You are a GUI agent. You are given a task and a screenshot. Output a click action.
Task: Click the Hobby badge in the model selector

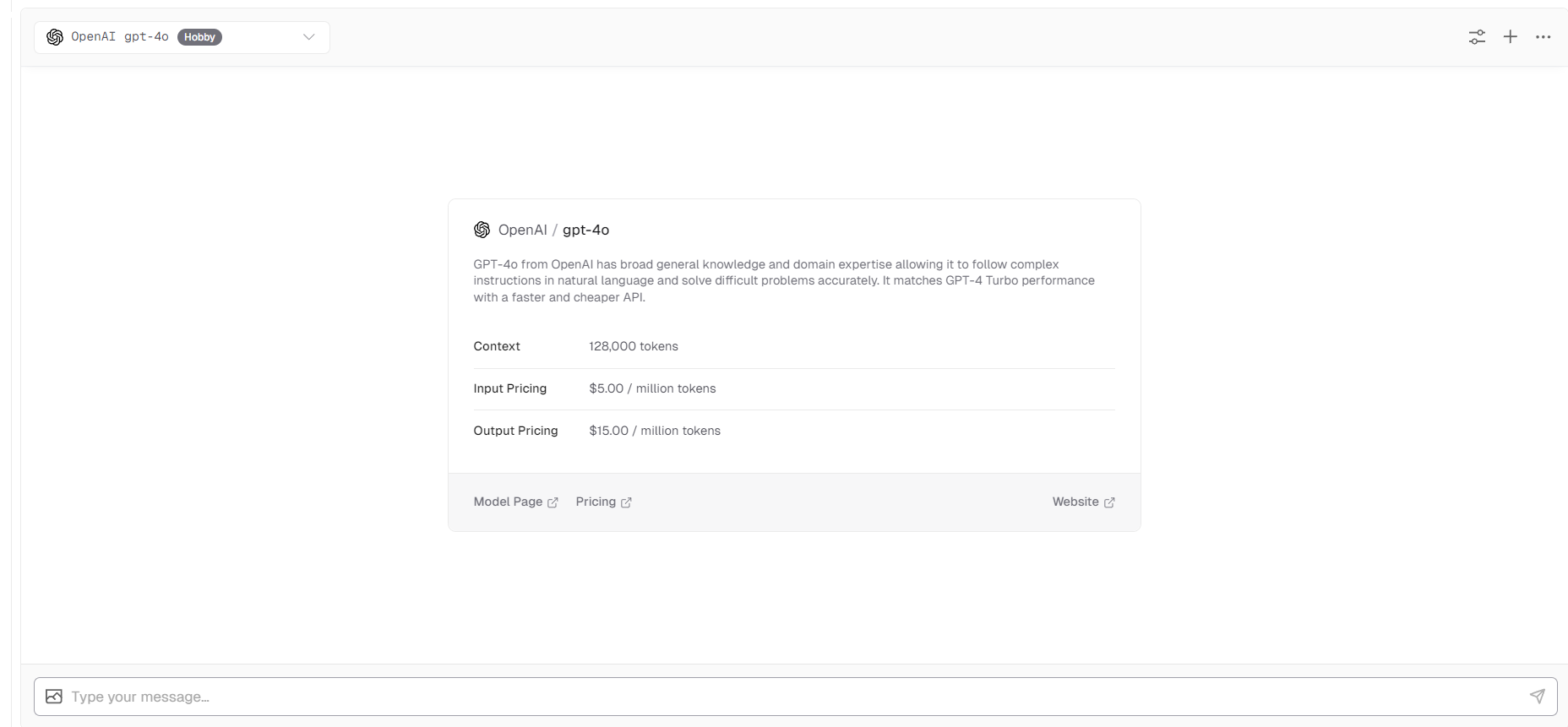(199, 37)
